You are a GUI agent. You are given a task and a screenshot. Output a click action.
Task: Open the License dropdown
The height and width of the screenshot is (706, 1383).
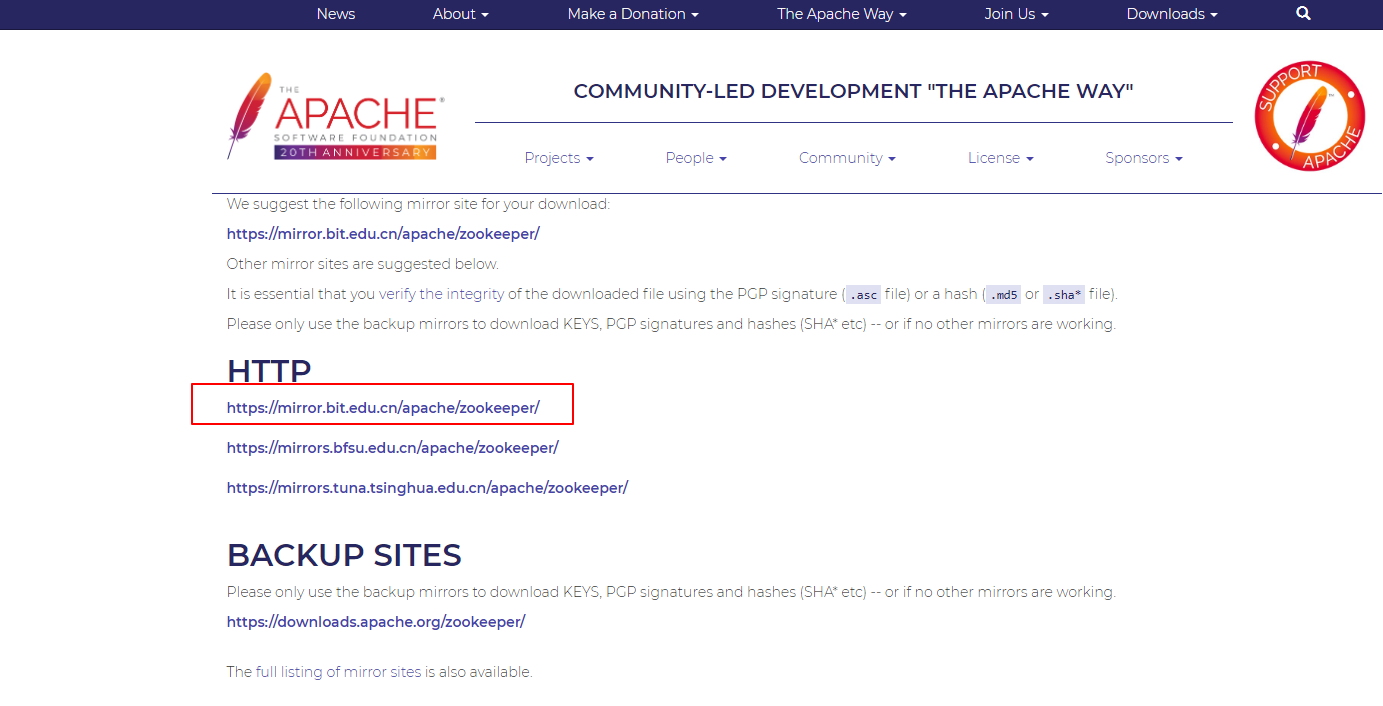pyautogui.click(x=1001, y=158)
